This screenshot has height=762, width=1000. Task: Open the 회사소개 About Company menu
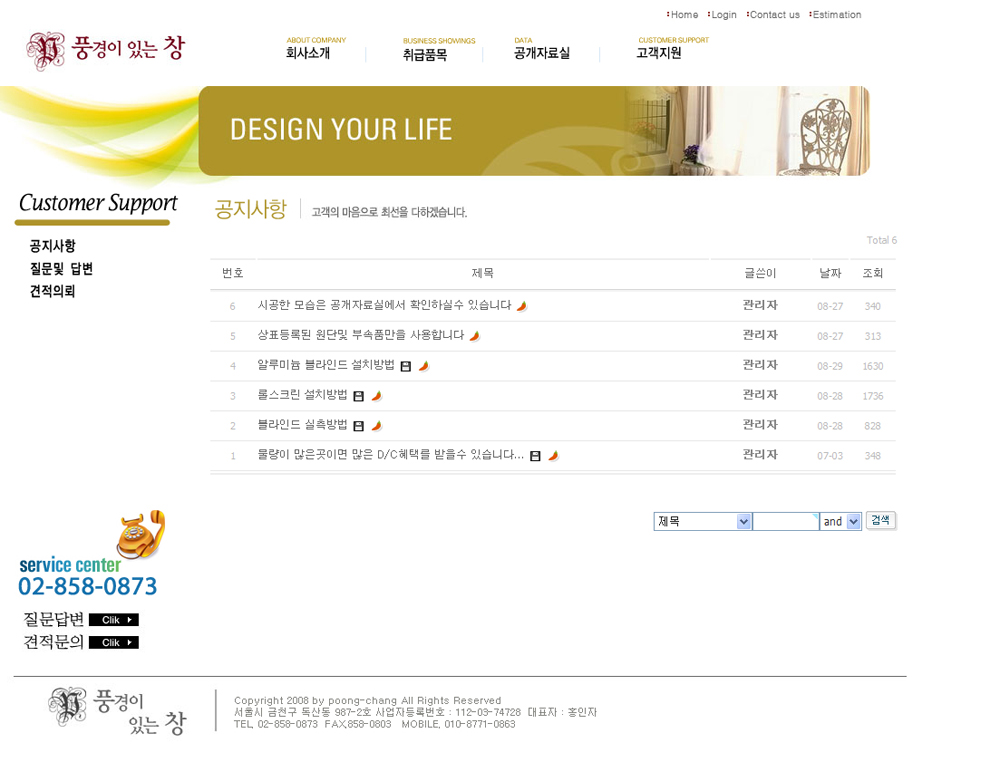point(308,53)
